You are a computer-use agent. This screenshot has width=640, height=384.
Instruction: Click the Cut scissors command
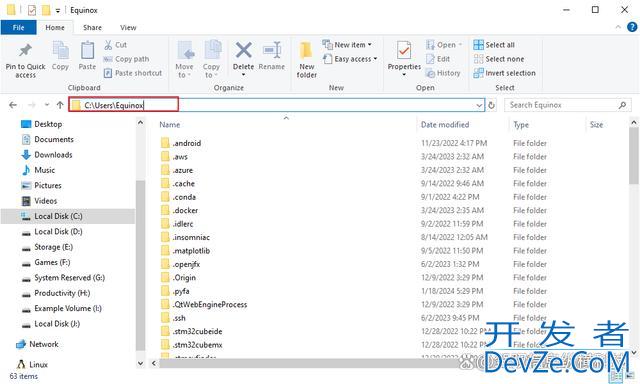[x=115, y=45]
